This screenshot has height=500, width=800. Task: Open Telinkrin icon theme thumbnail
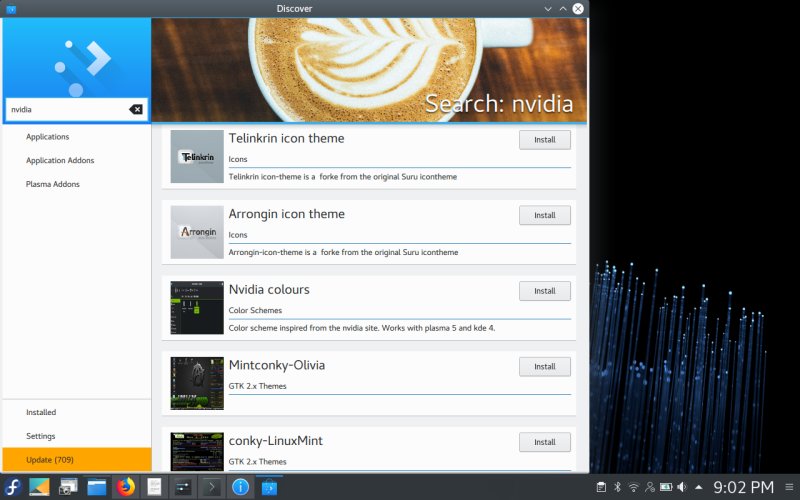pyautogui.click(x=197, y=156)
